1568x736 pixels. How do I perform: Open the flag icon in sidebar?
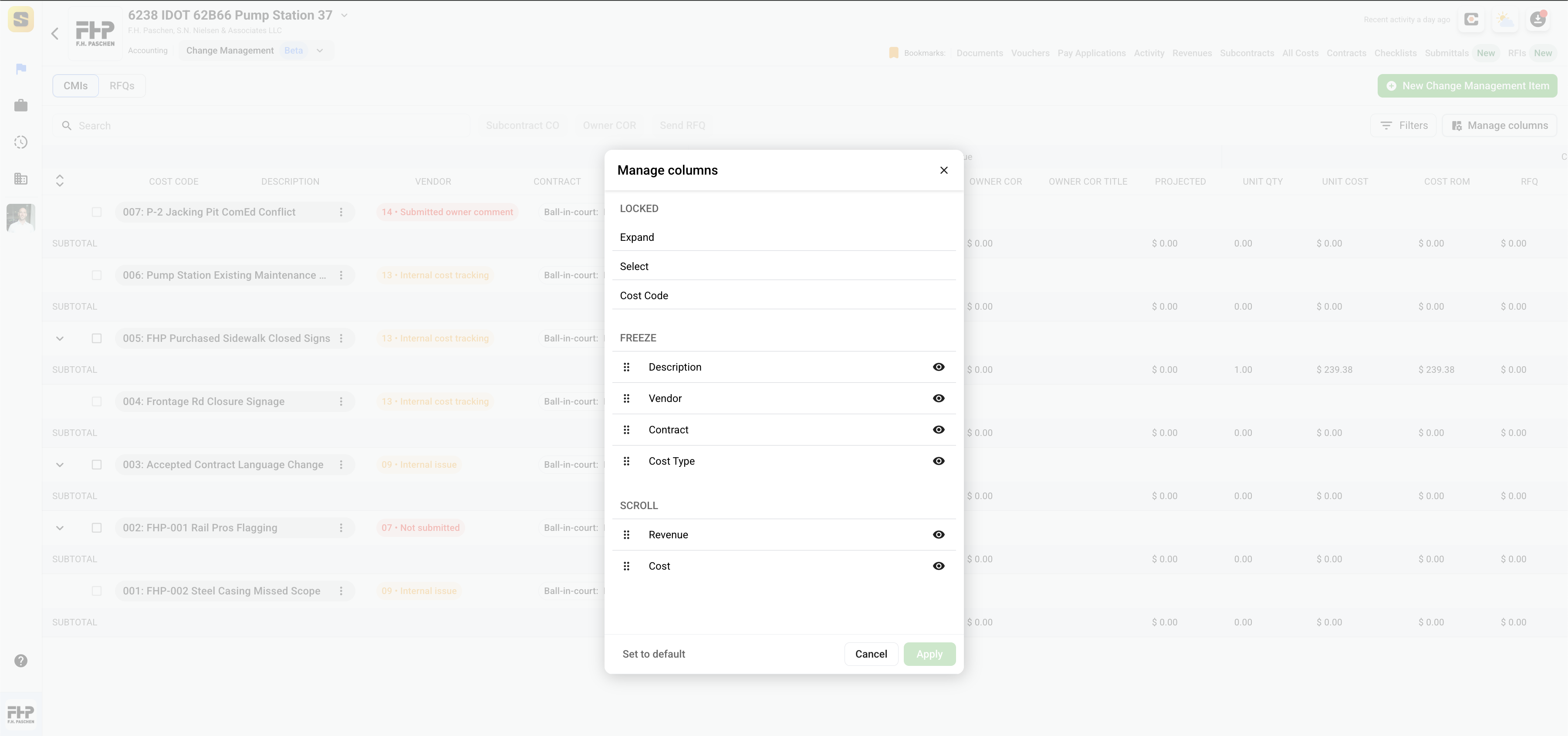(x=21, y=69)
